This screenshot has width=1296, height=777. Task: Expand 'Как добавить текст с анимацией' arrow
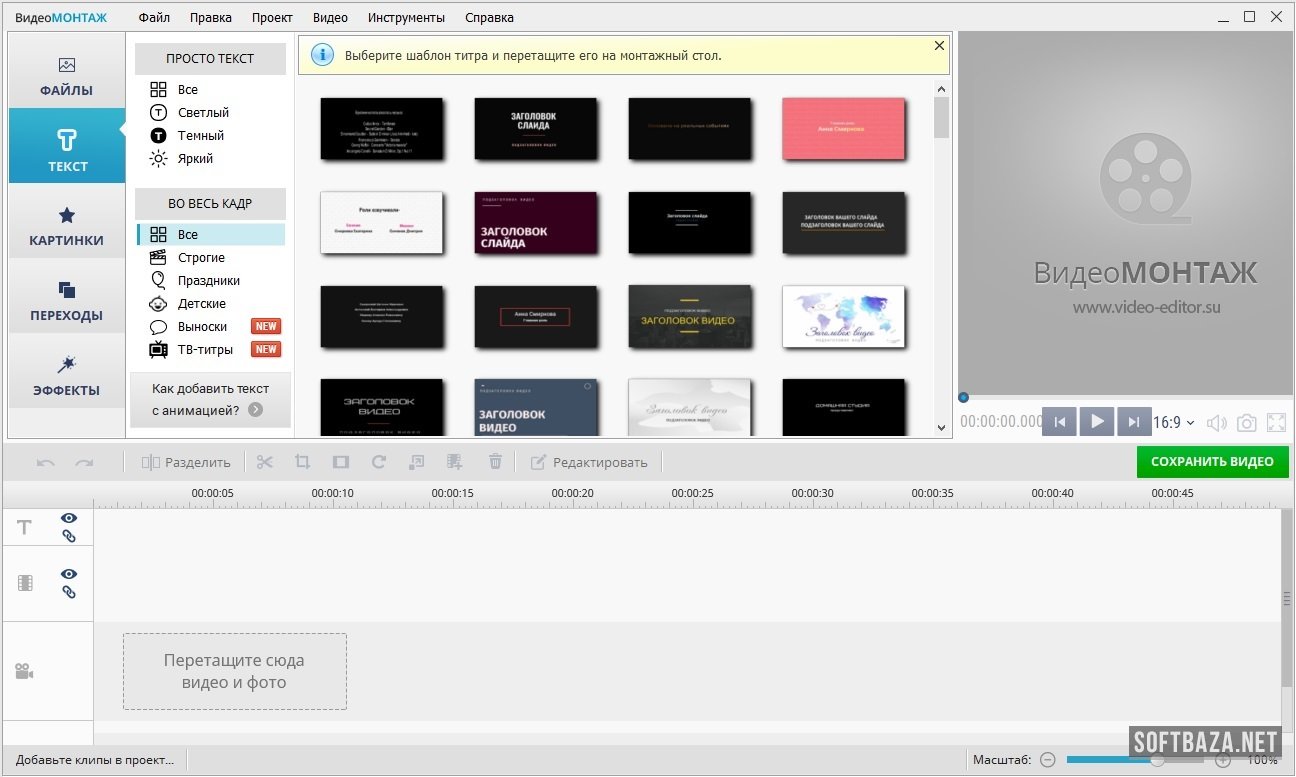(256, 410)
